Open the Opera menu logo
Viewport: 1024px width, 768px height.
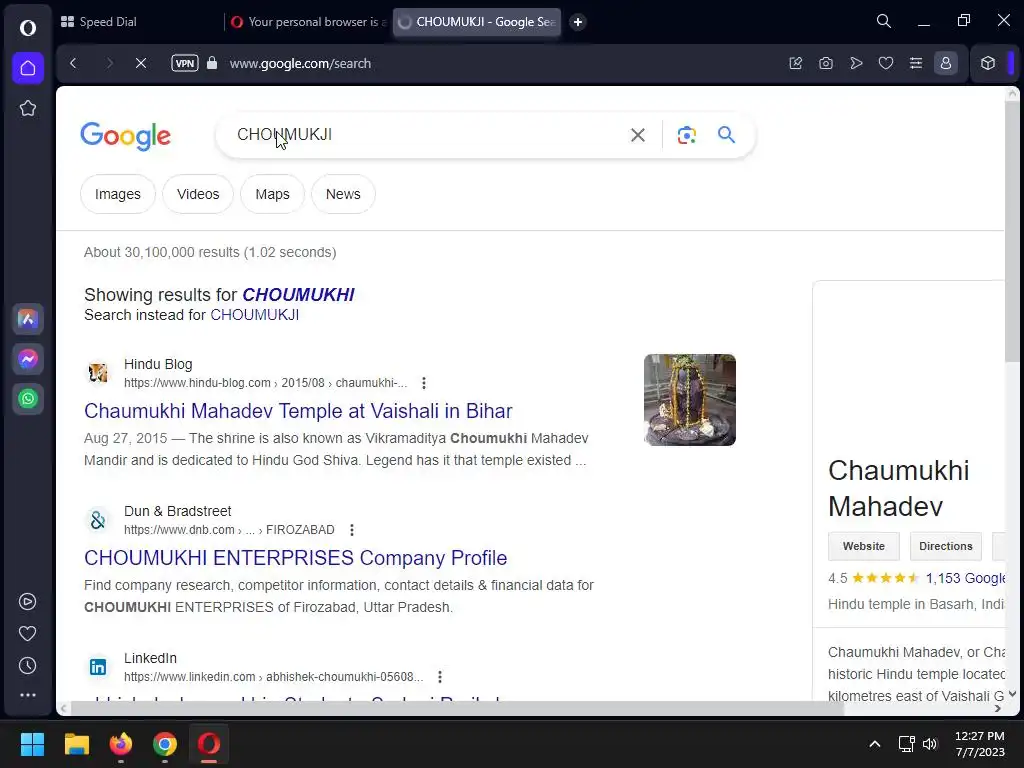(x=27, y=27)
